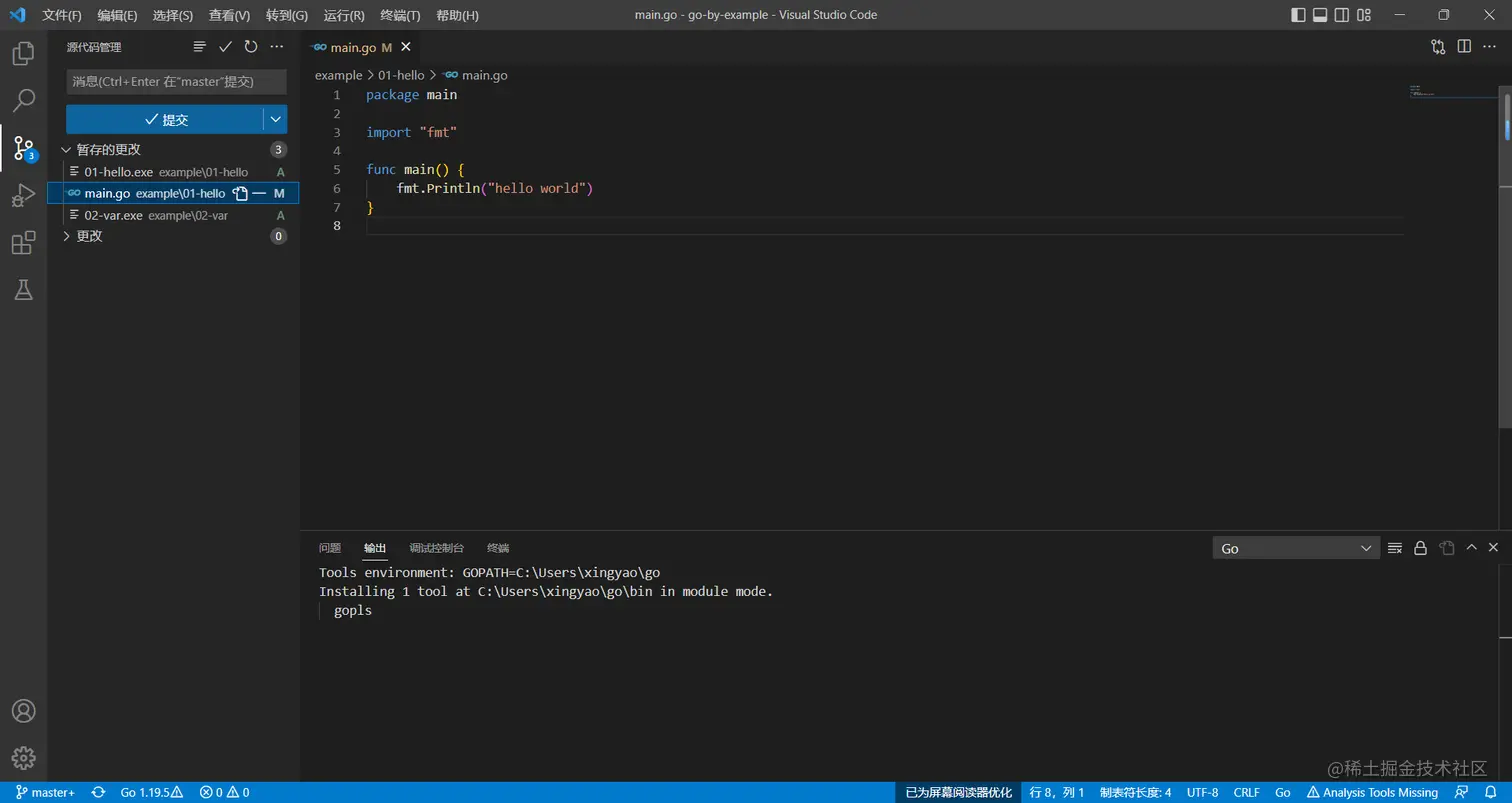Click the commit message input field

(x=177, y=82)
